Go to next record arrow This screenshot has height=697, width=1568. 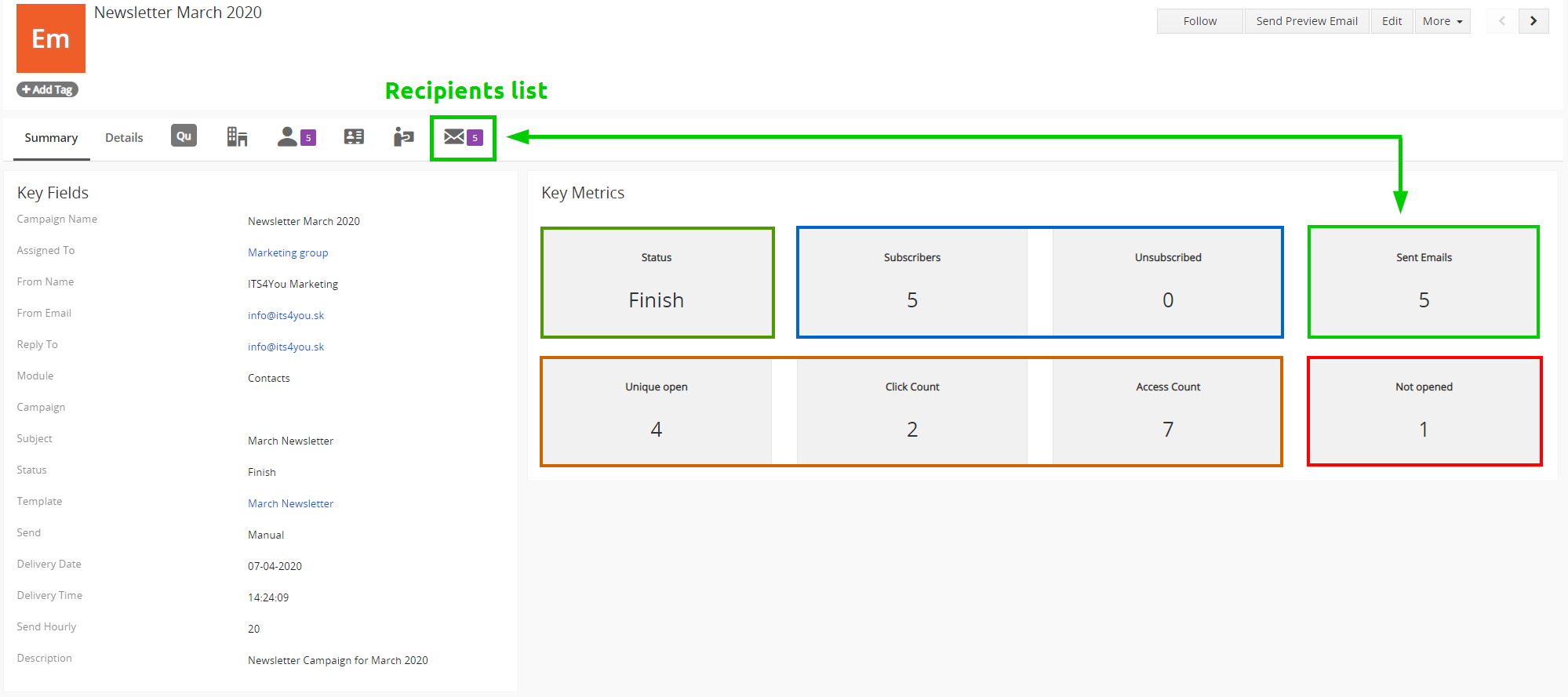click(1533, 21)
